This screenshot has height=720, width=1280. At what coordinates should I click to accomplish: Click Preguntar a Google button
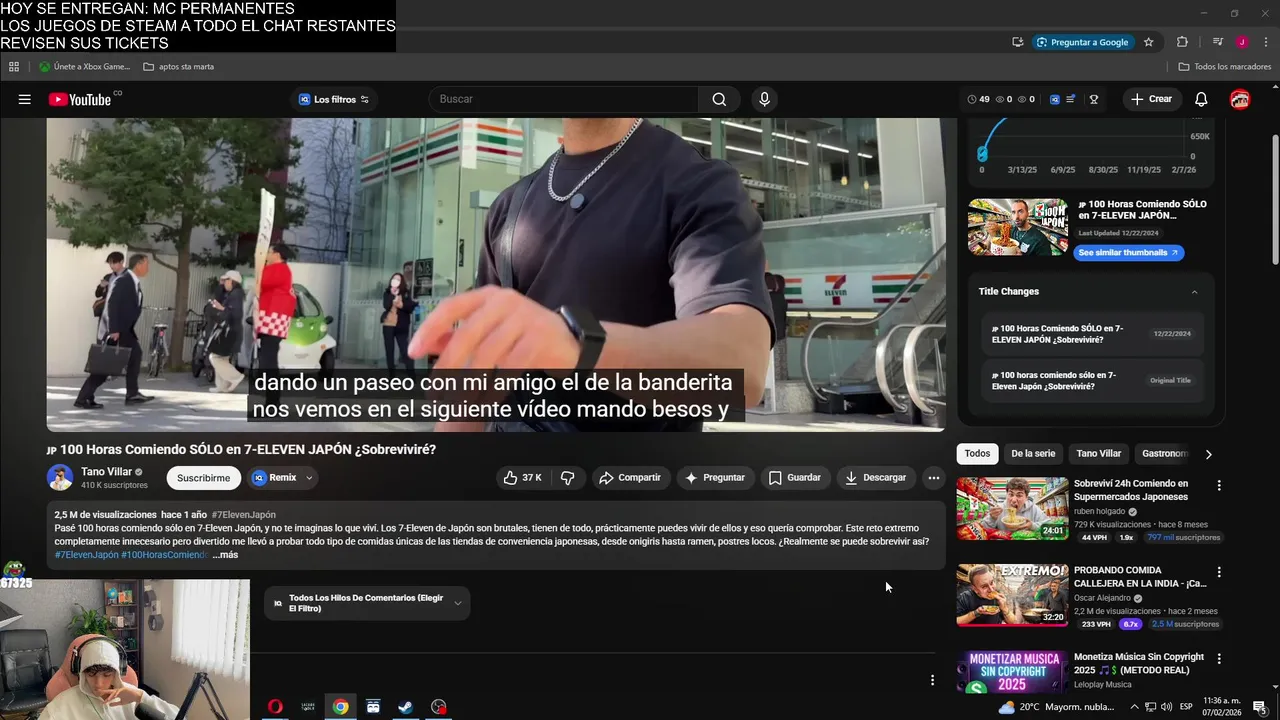click(1082, 42)
